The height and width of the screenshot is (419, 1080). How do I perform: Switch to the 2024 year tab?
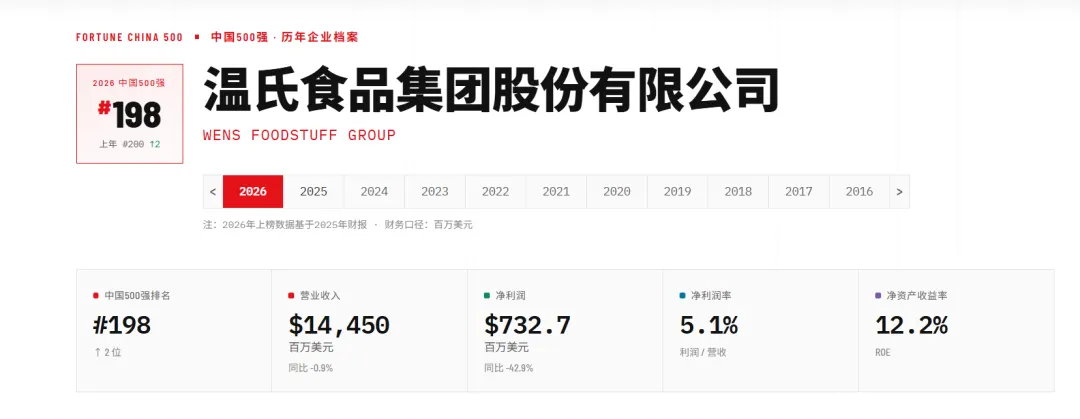tap(374, 192)
